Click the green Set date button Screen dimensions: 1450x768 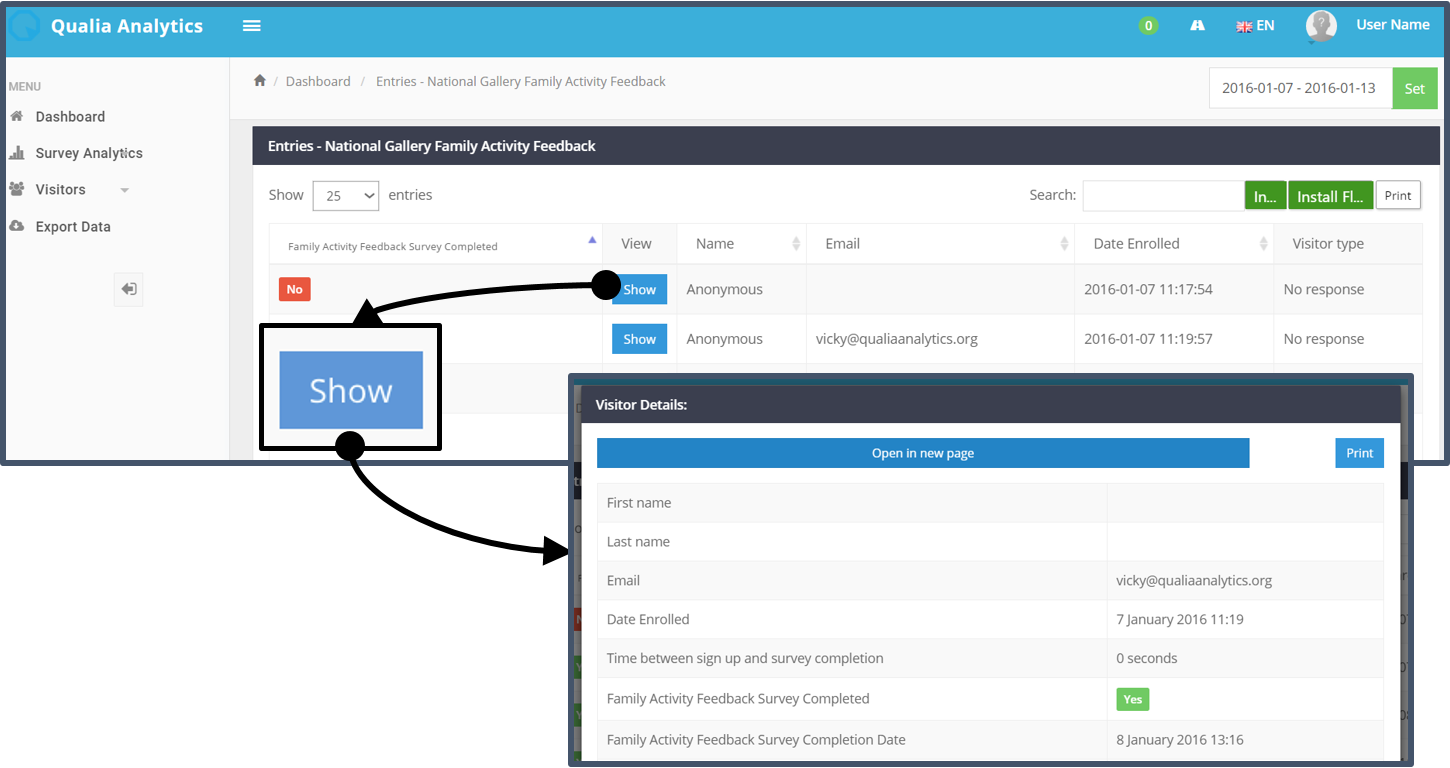(1414, 88)
